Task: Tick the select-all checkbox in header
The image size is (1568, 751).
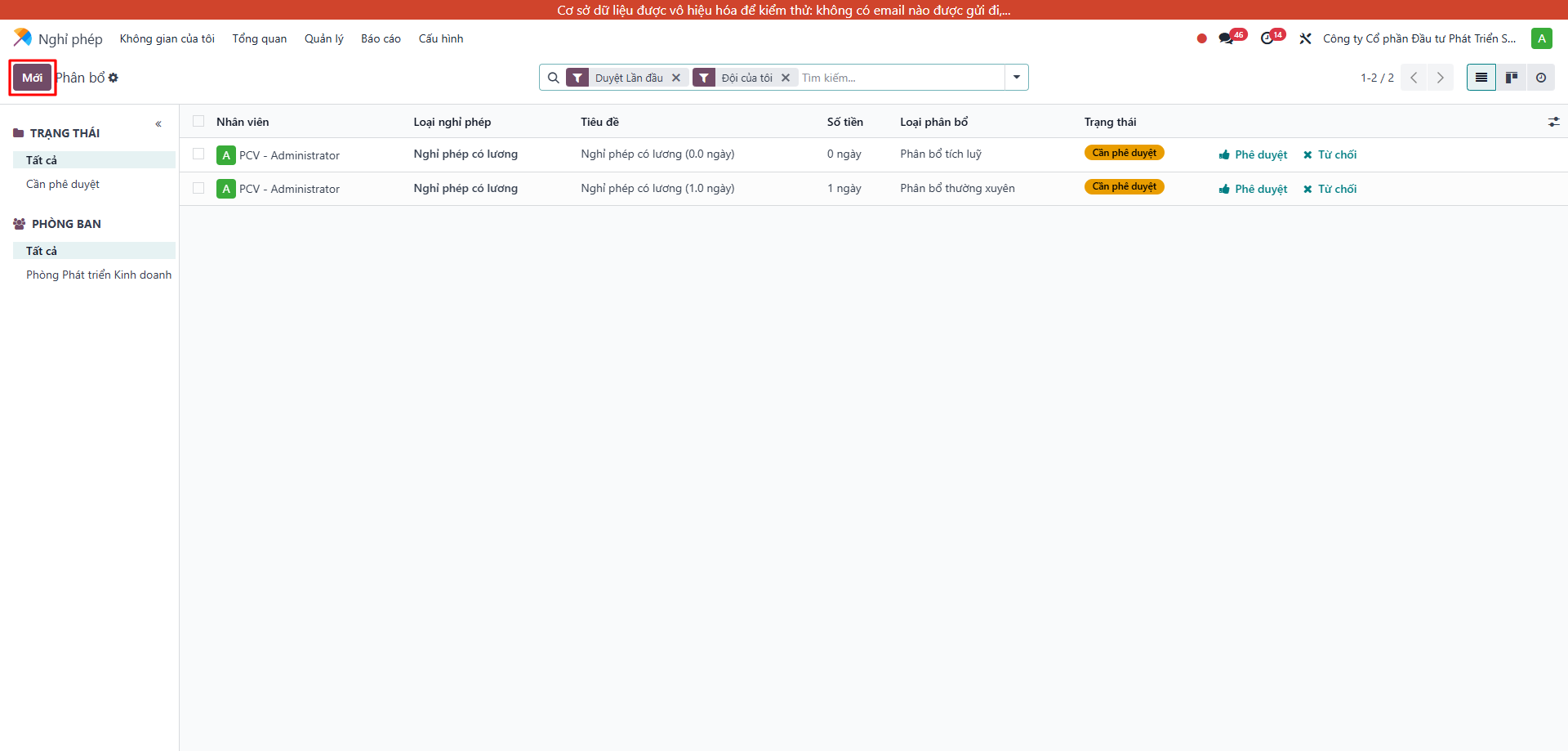Action: pyautogui.click(x=198, y=121)
